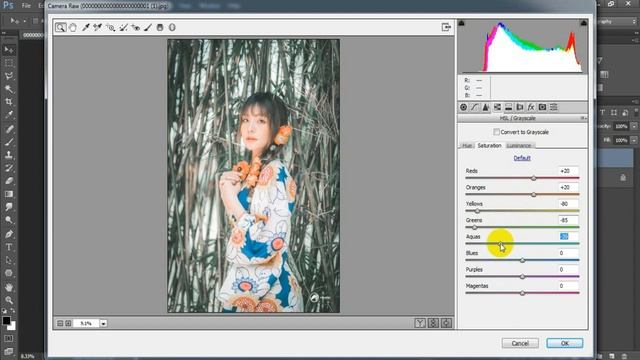This screenshot has width=640, height=360.
Task: Open the Presets panel tab
Action: click(x=554, y=107)
